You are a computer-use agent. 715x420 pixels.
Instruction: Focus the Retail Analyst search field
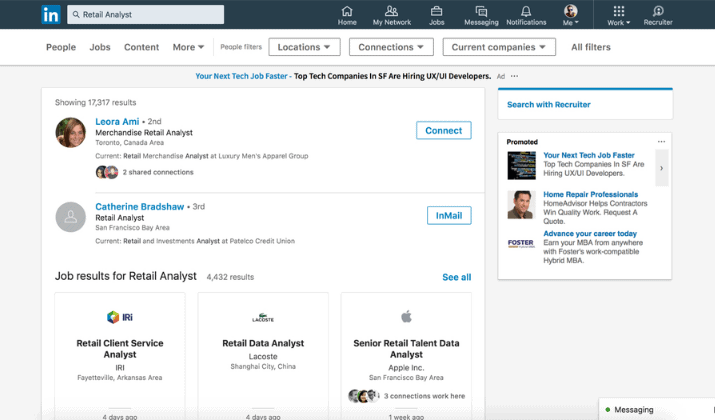click(x=145, y=15)
